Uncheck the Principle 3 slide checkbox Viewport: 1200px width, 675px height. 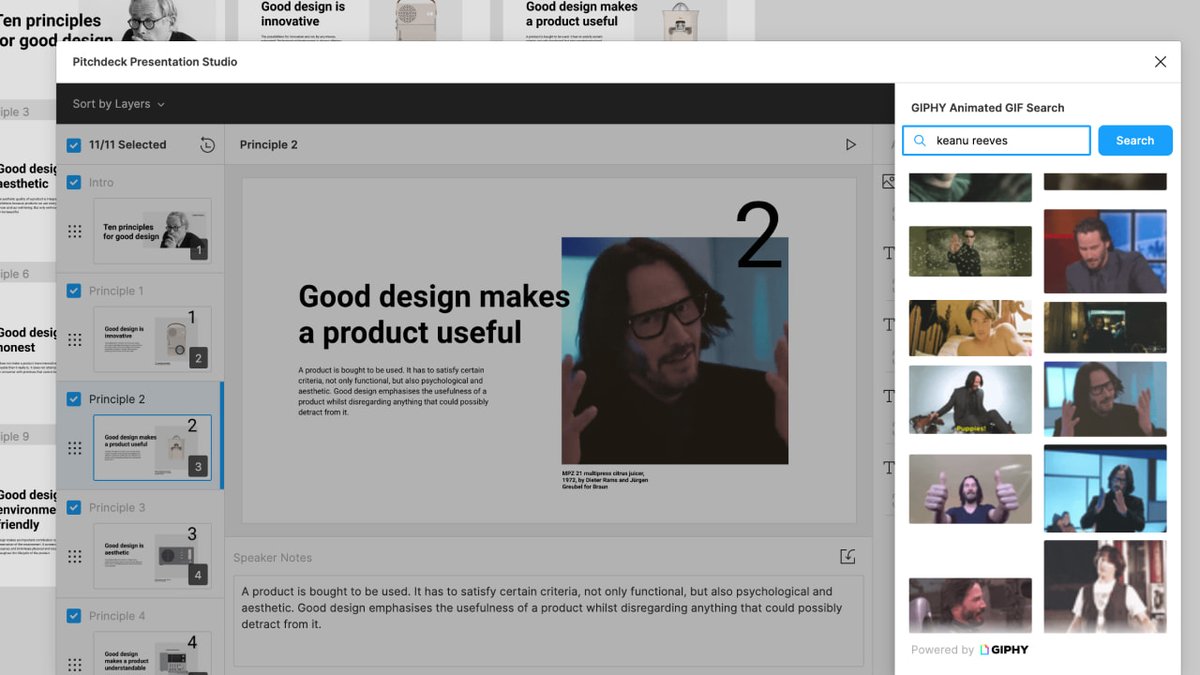coord(74,508)
